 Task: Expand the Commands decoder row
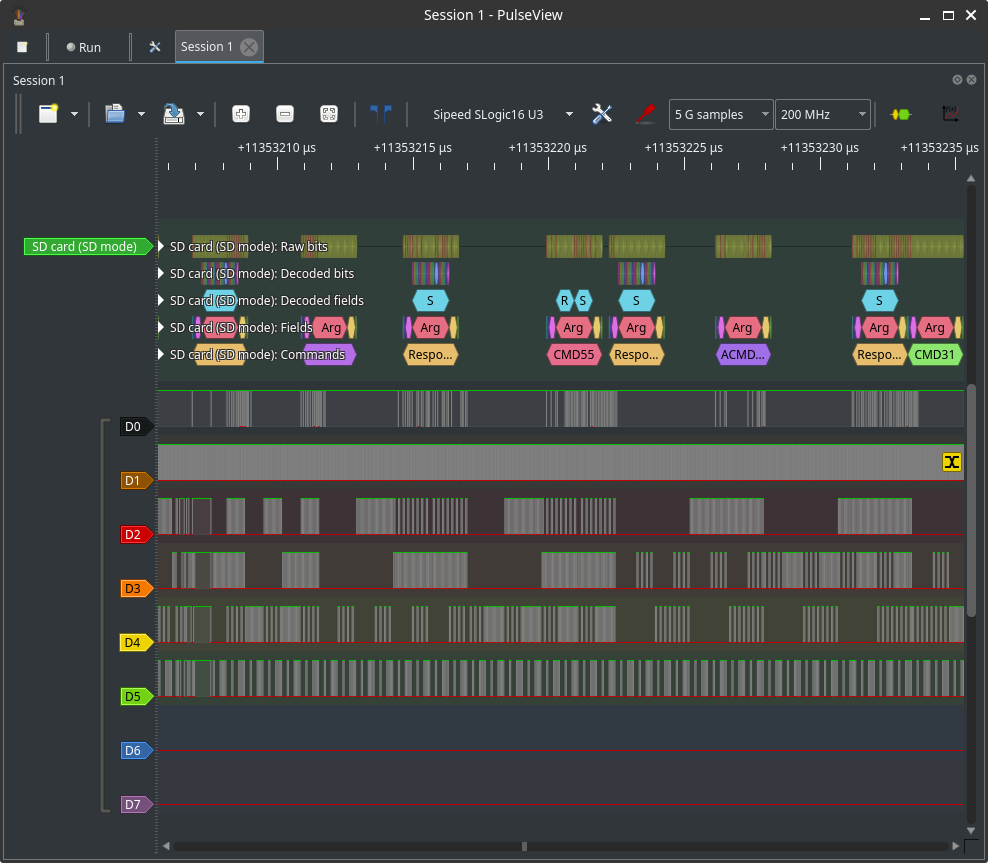tap(163, 355)
